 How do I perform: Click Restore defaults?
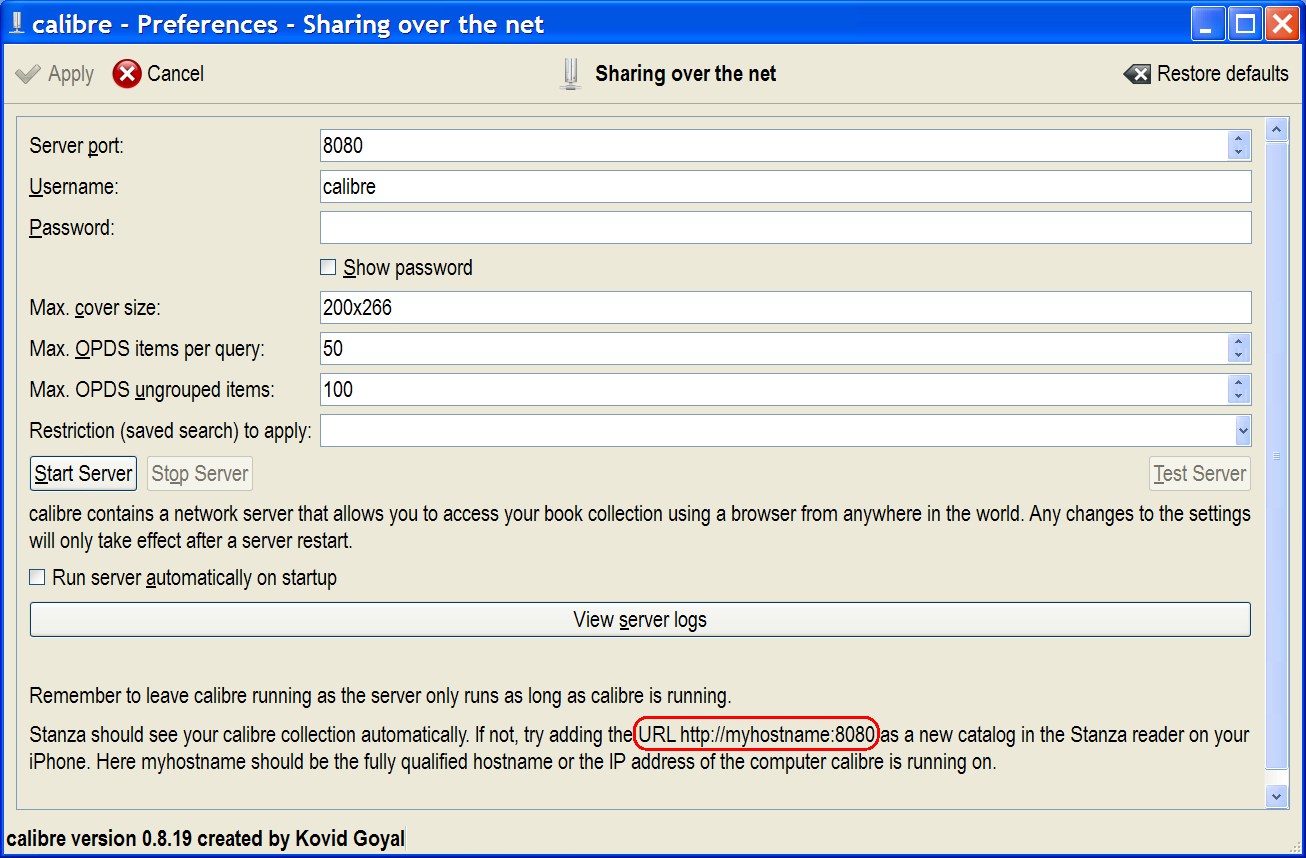(1206, 74)
